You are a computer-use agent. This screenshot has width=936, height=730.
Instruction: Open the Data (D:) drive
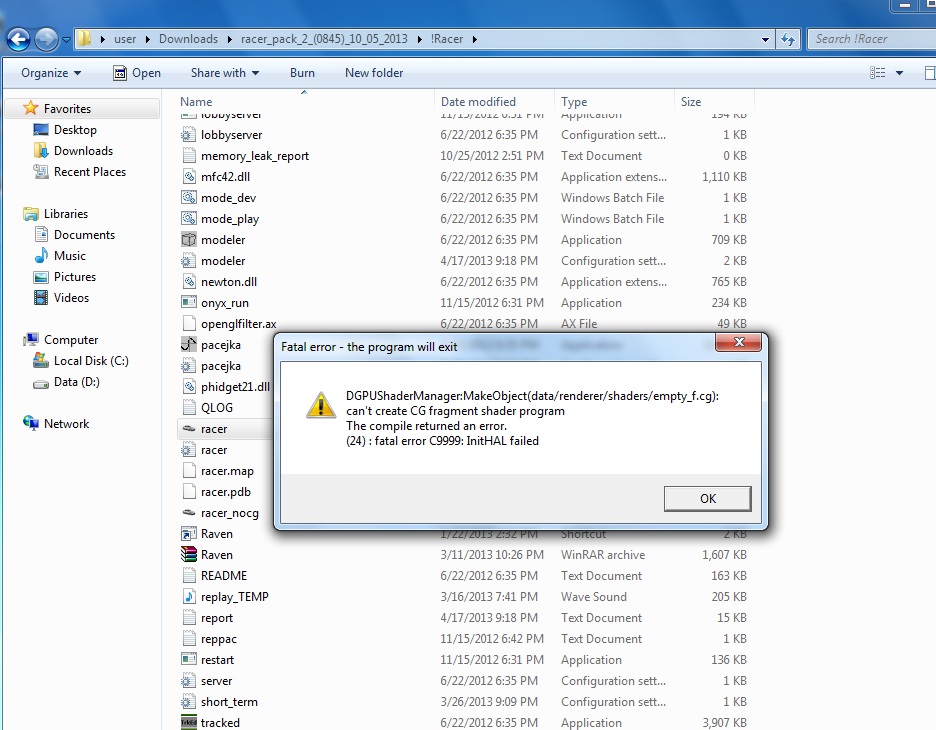pyautogui.click(x=76, y=381)
